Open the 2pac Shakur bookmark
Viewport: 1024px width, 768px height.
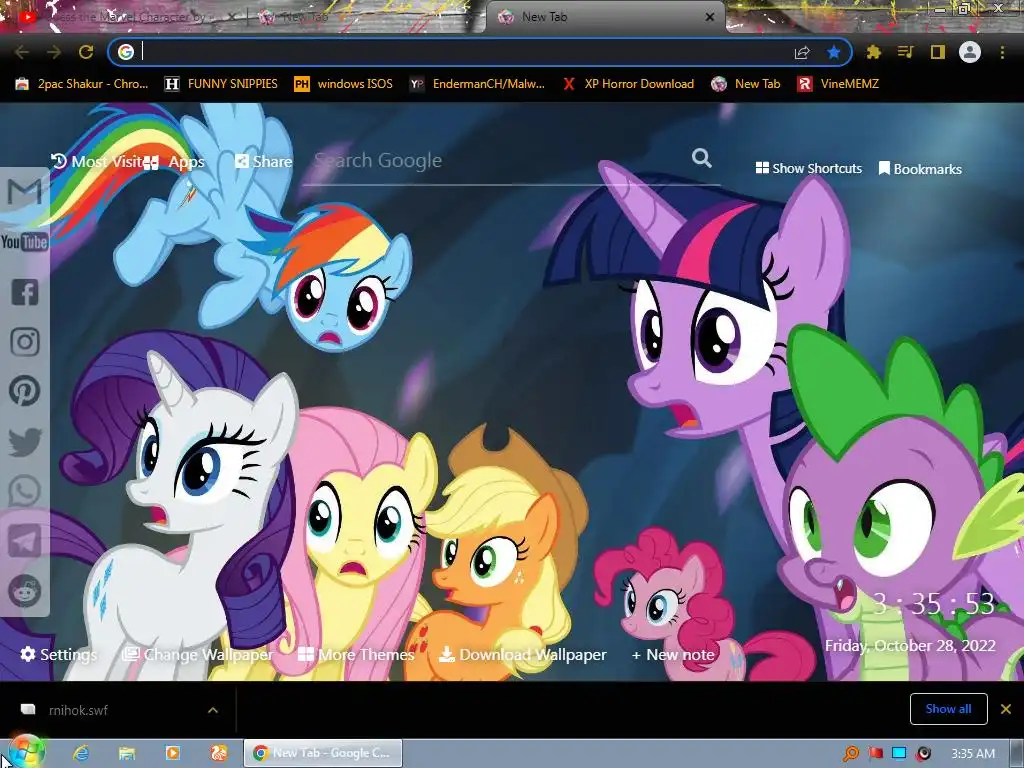[x=82, y=84]
